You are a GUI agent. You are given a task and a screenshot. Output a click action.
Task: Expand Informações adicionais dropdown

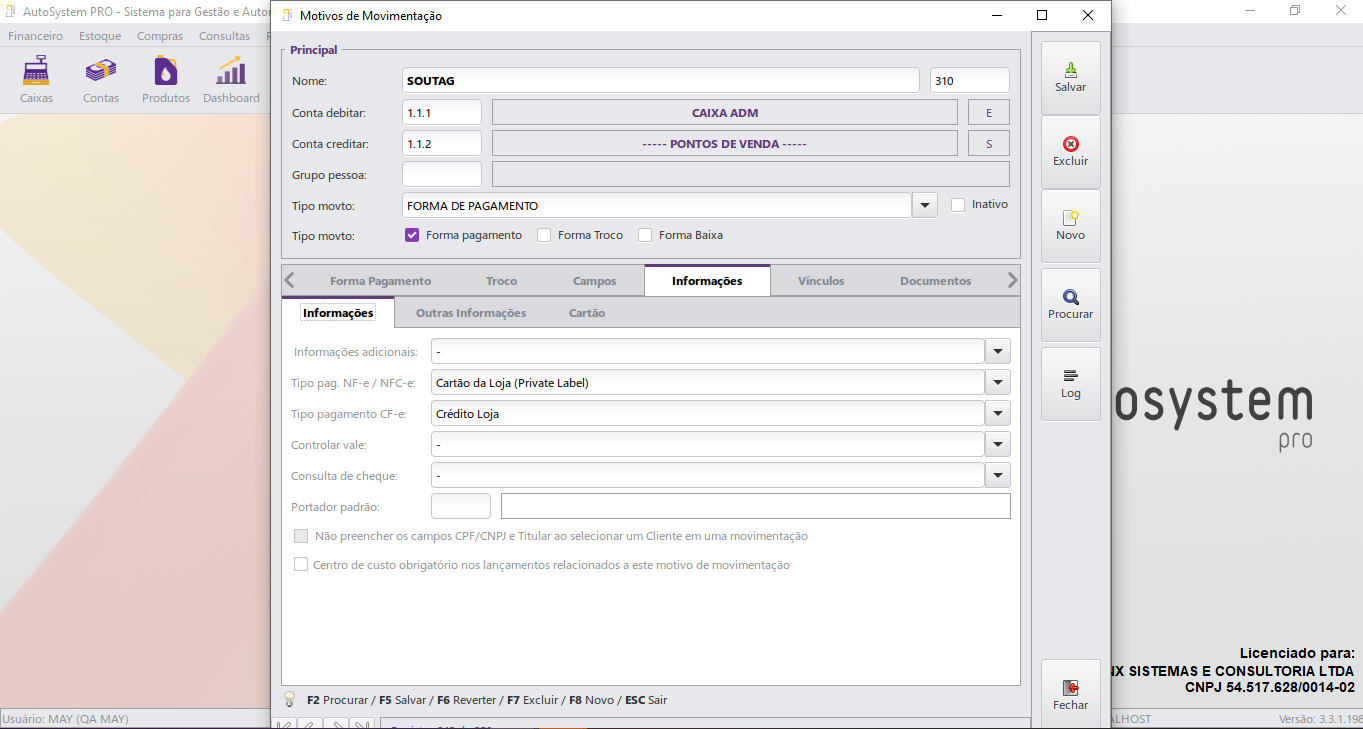[998, 351]
